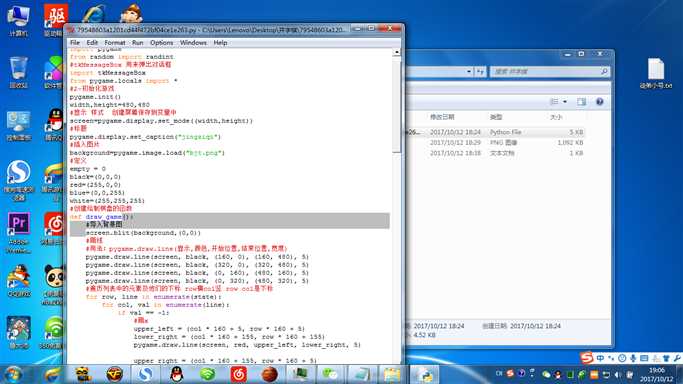Expand the address bar history dropdown
683x384 pixels.
(469, 71)
